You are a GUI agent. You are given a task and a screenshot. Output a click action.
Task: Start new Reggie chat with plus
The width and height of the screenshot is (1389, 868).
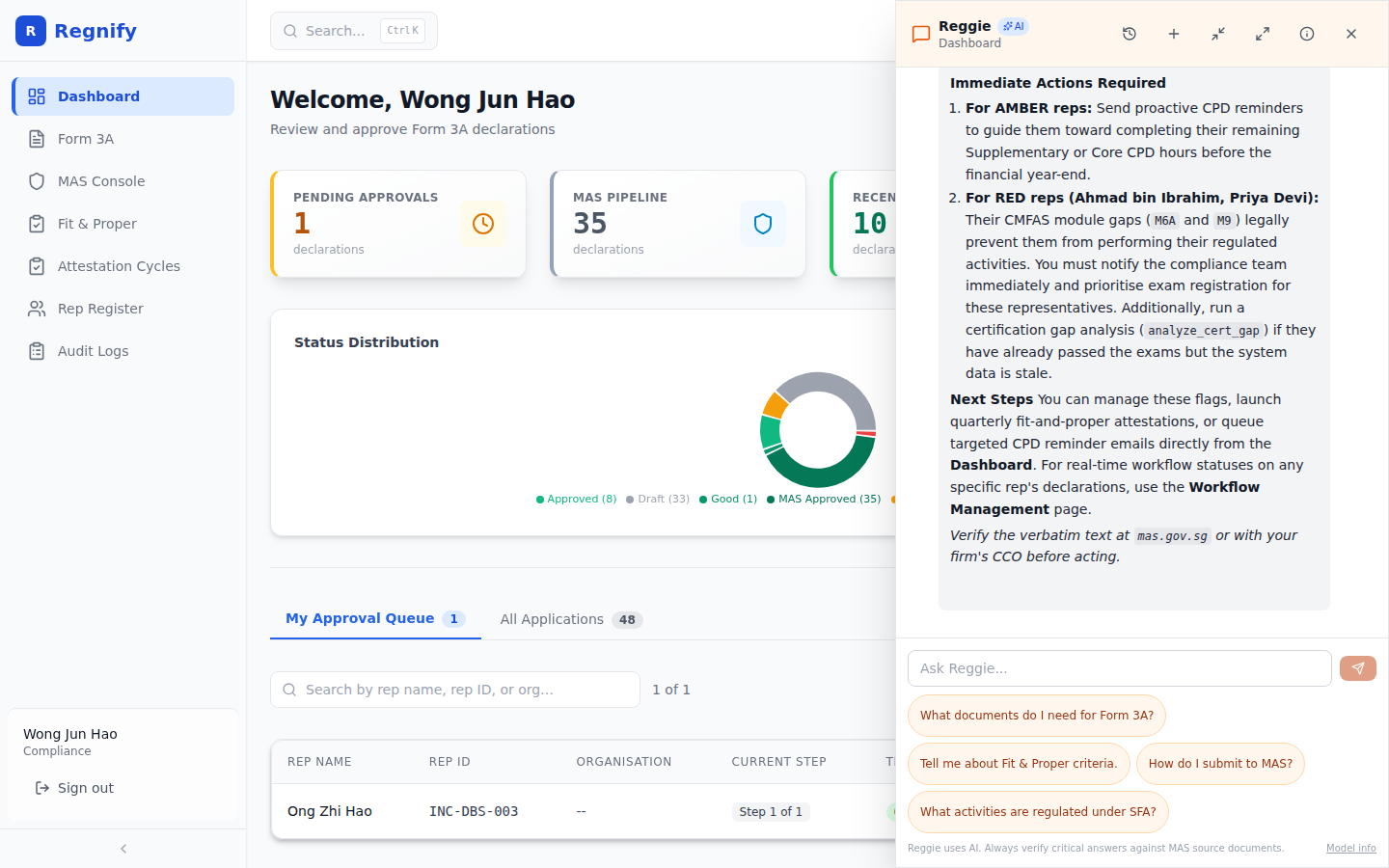click(x=1174, y=34)
